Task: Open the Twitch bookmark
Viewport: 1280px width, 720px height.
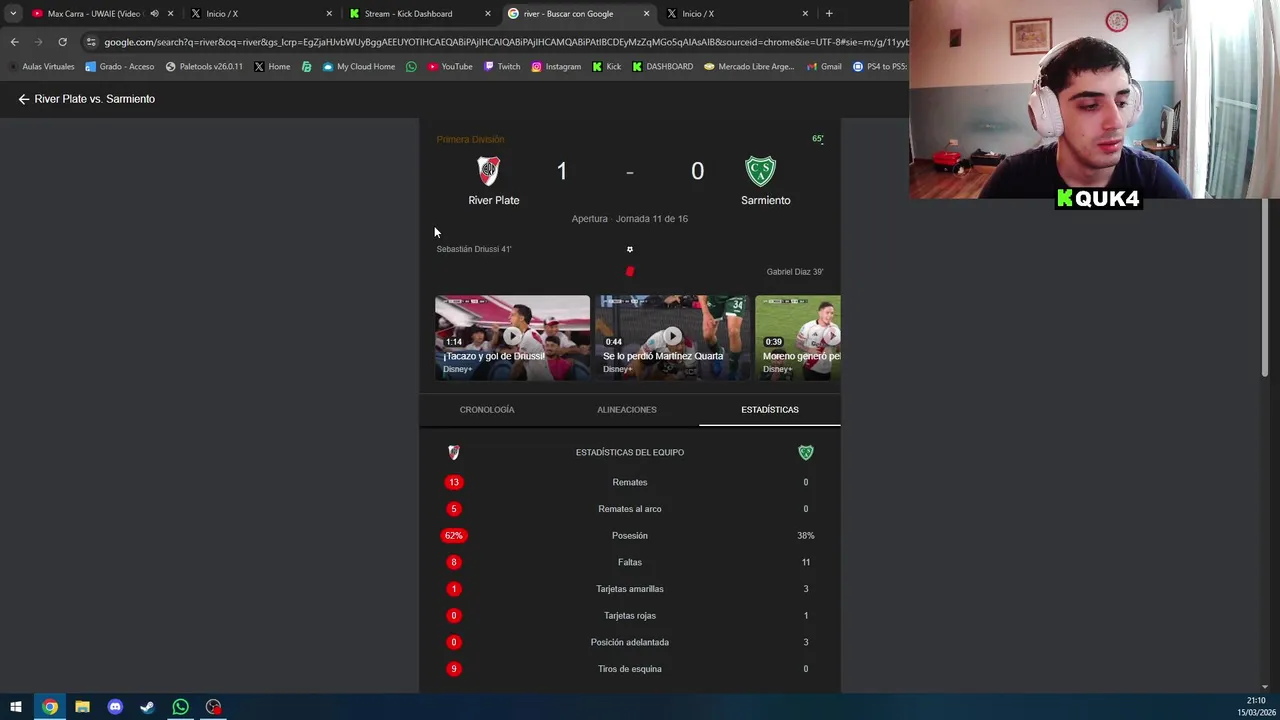Action: (x=502, y=67)
